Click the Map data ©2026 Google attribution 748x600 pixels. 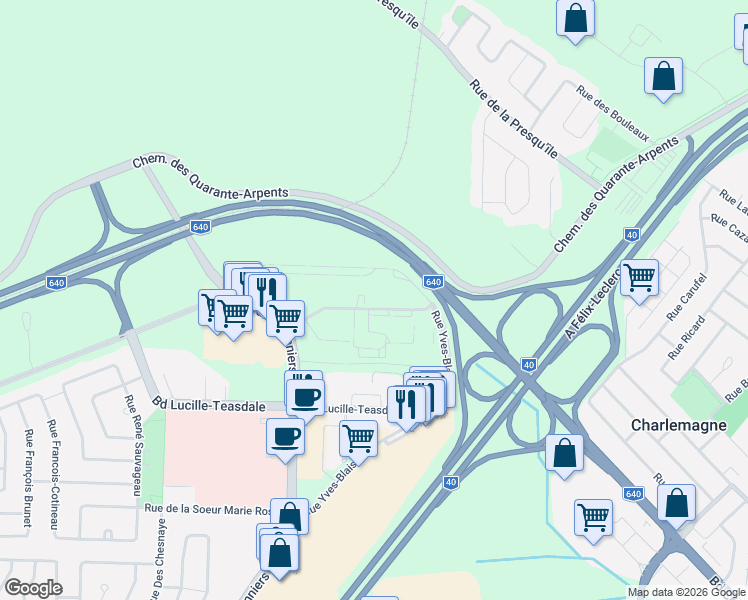coord(687,593)
